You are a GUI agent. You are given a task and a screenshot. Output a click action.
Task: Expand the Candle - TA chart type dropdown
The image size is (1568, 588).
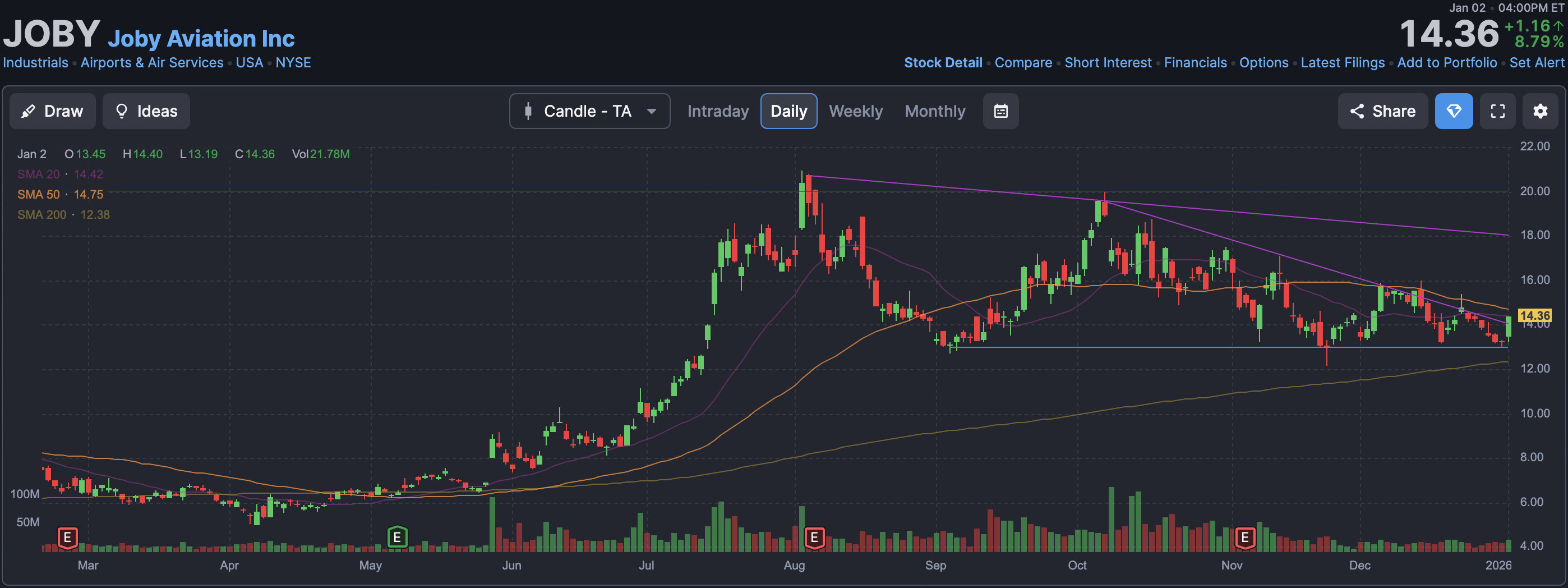tap(589, 111)
